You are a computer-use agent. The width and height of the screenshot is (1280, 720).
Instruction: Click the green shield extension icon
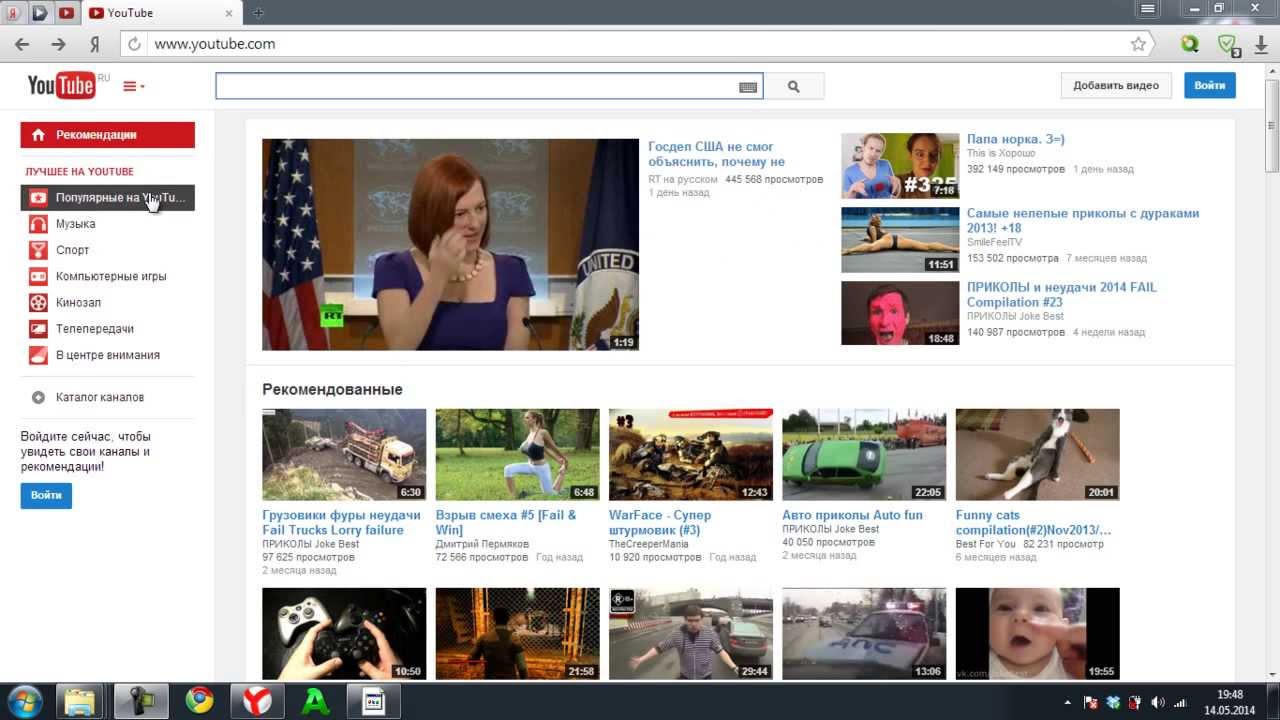(x=1228, y=45)
